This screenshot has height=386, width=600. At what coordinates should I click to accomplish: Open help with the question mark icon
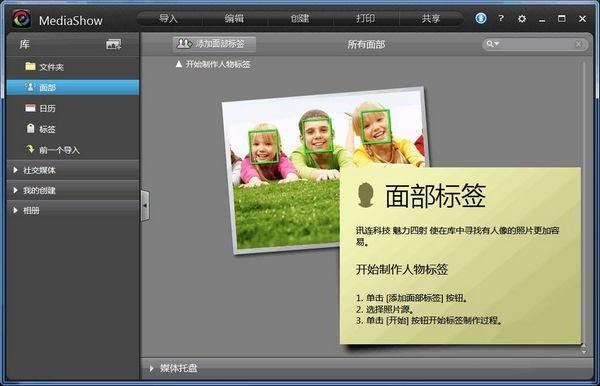coord(501,18)
